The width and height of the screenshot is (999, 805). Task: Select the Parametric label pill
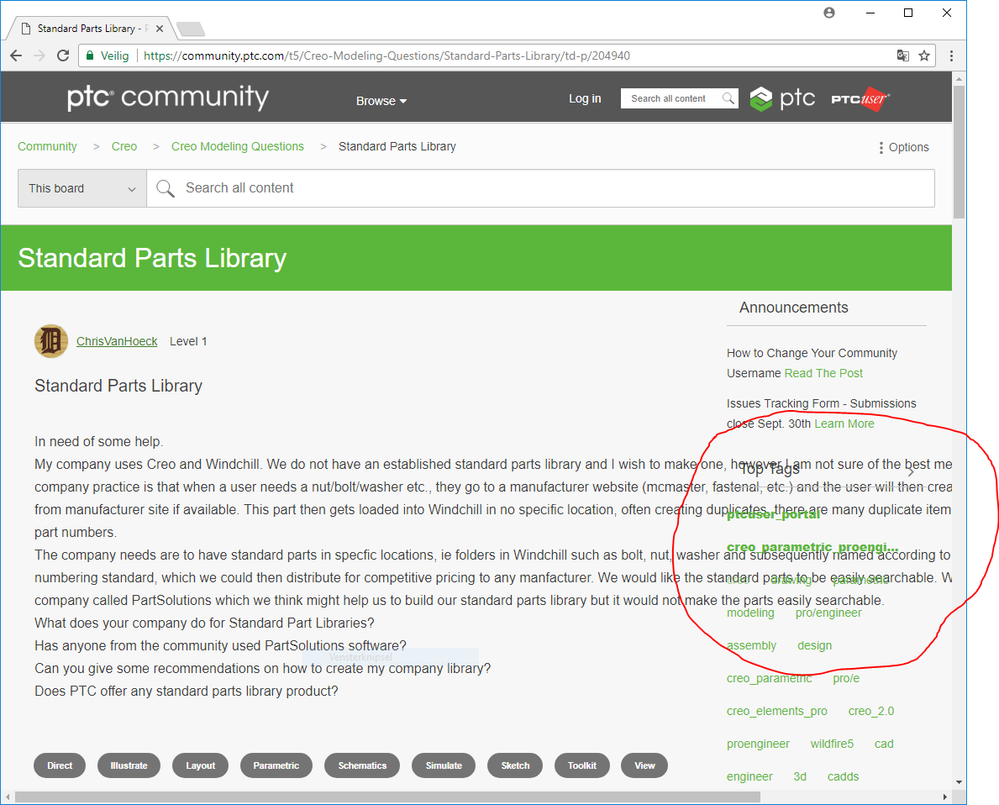[x=276, y=766]
